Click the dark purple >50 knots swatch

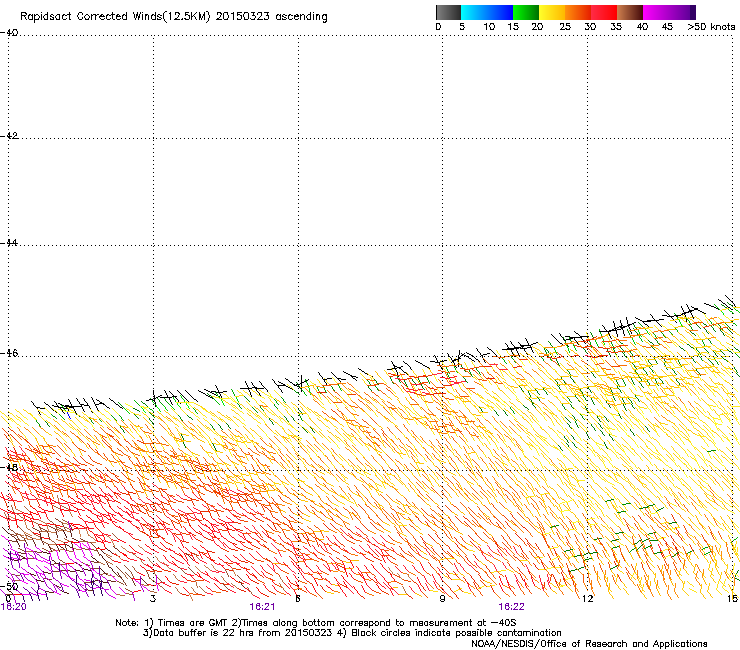[x=692, y=12]
